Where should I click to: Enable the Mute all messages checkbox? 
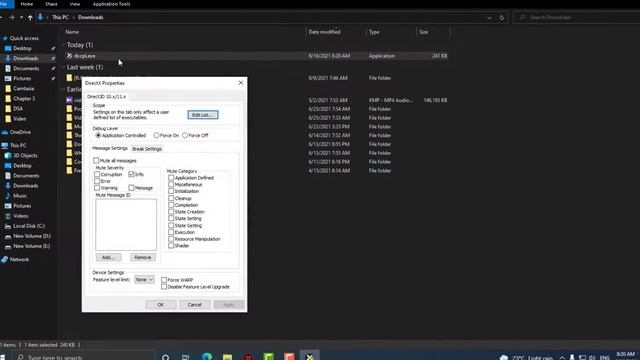pyautogui.click(x=96, y=160)
